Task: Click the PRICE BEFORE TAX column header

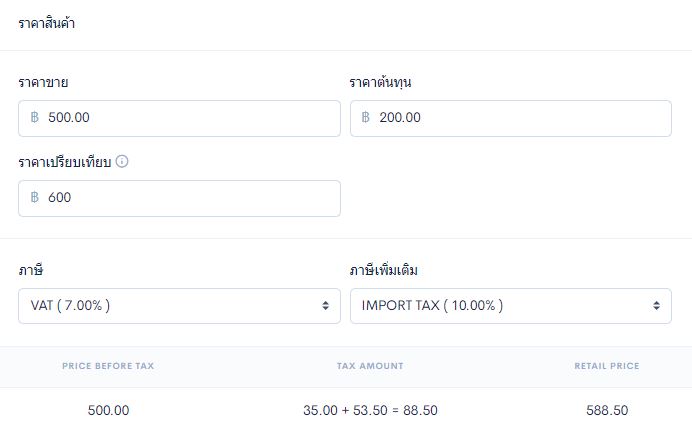Action: [x=108, y=366]
